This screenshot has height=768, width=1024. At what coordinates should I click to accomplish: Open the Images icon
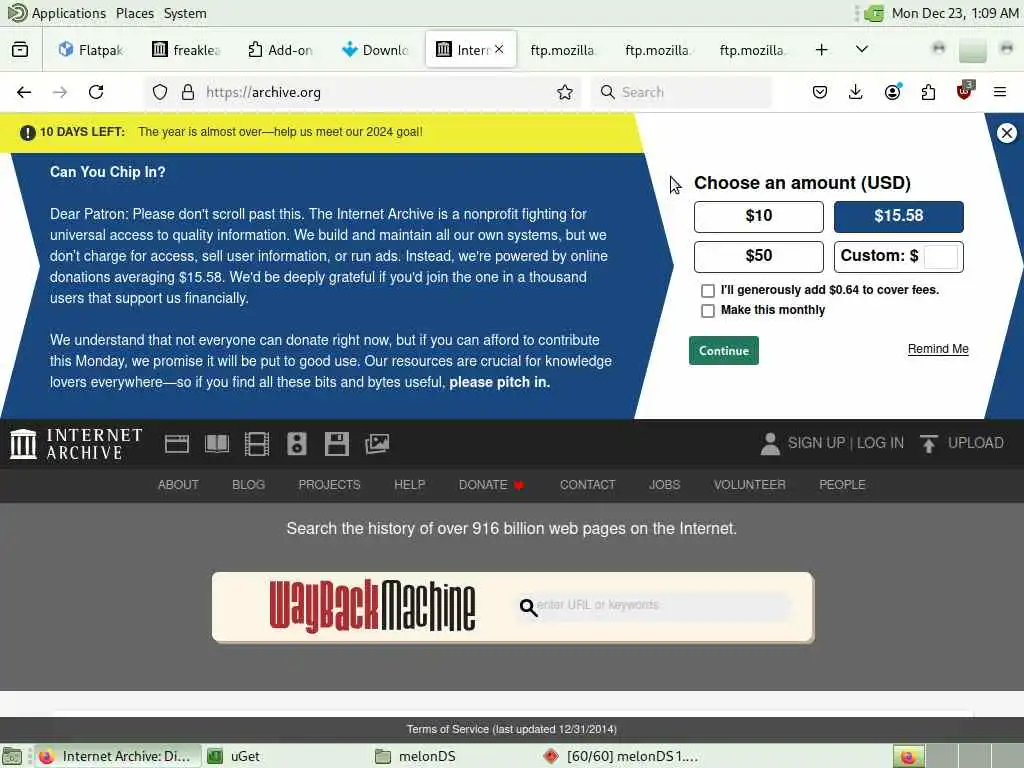pos(377,444)
